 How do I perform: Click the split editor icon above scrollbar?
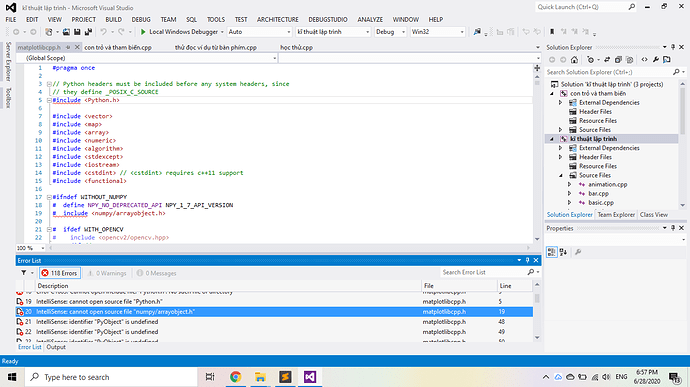click(537, 68)
